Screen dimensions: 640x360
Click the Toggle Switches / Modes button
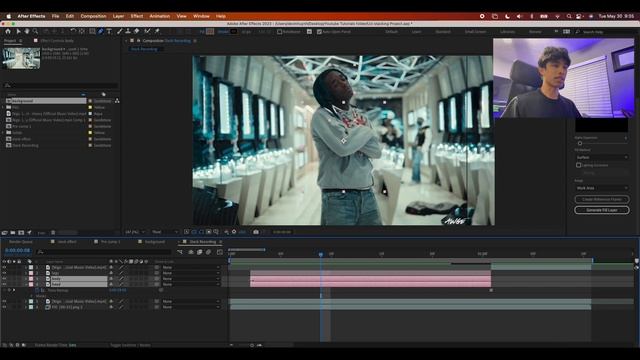[130, 345]
